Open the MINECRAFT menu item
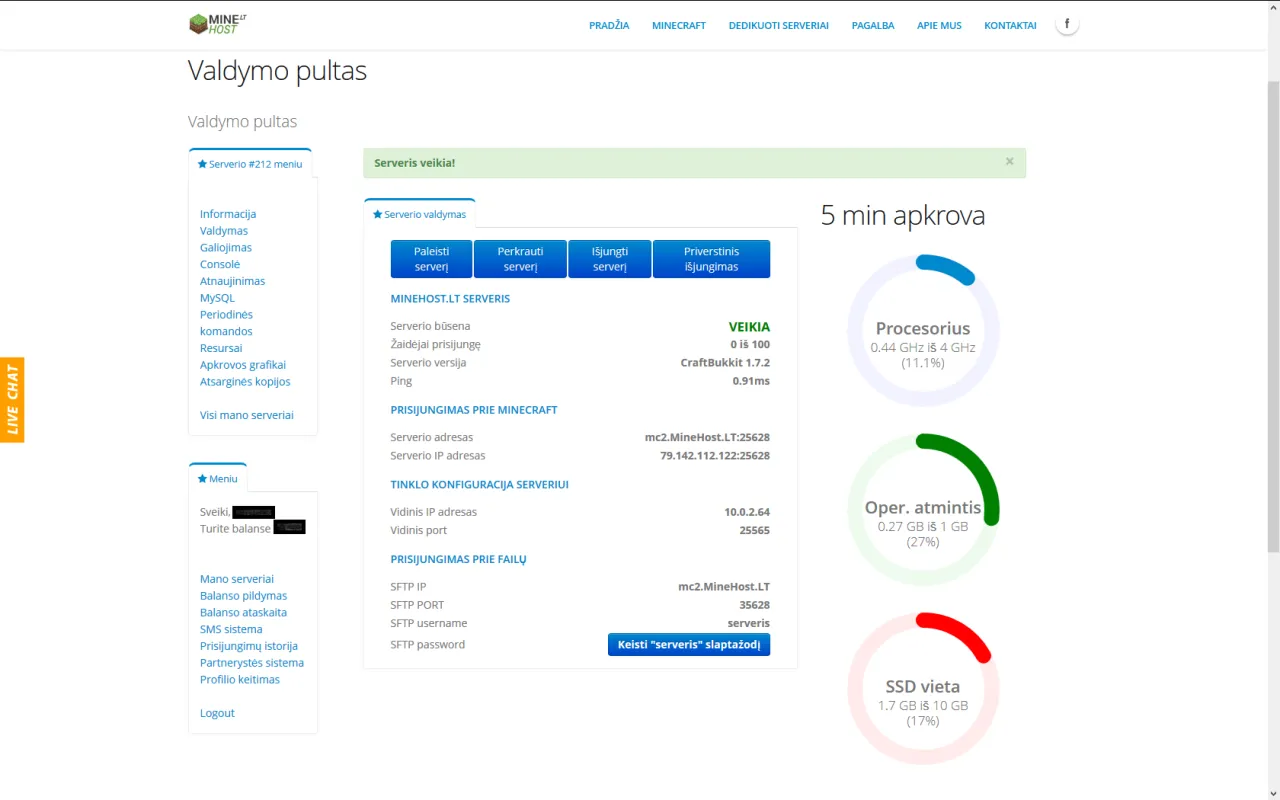This screenshot has height=800, width=1280. click(x=678, y=25)
